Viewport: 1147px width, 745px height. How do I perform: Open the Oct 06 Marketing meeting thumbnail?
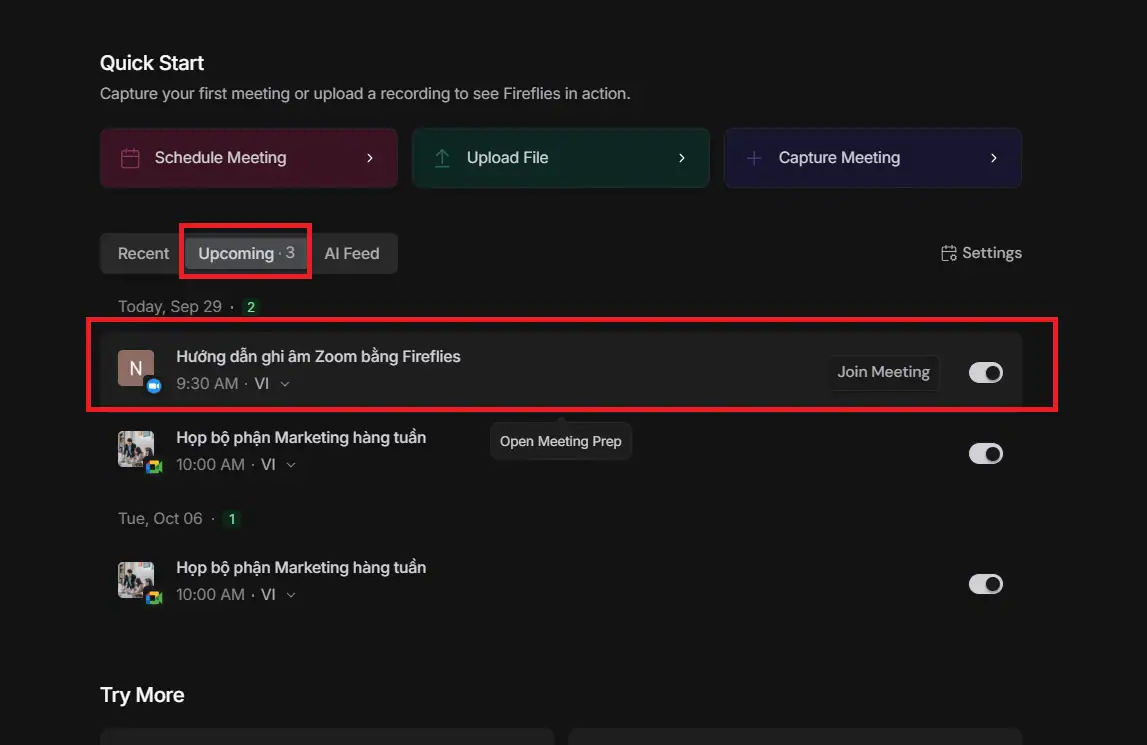click(136, 580)
